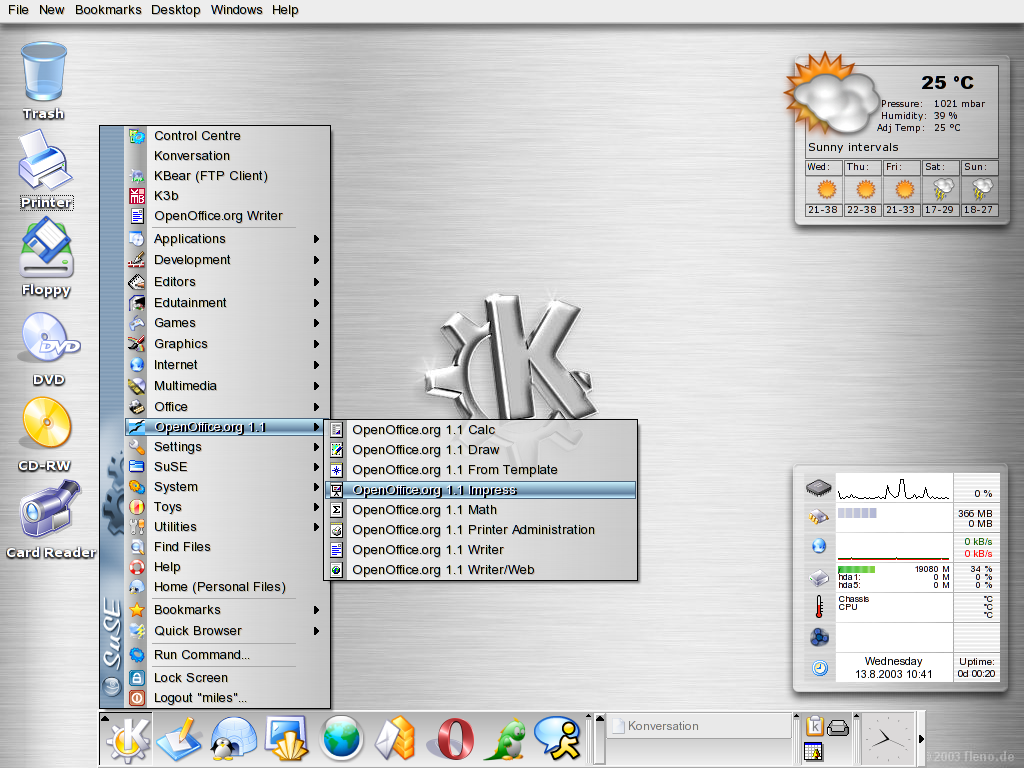This screenshot has height=768, width=1024.
Task: Open the Help menu in top bar
Action: point(285,10)
